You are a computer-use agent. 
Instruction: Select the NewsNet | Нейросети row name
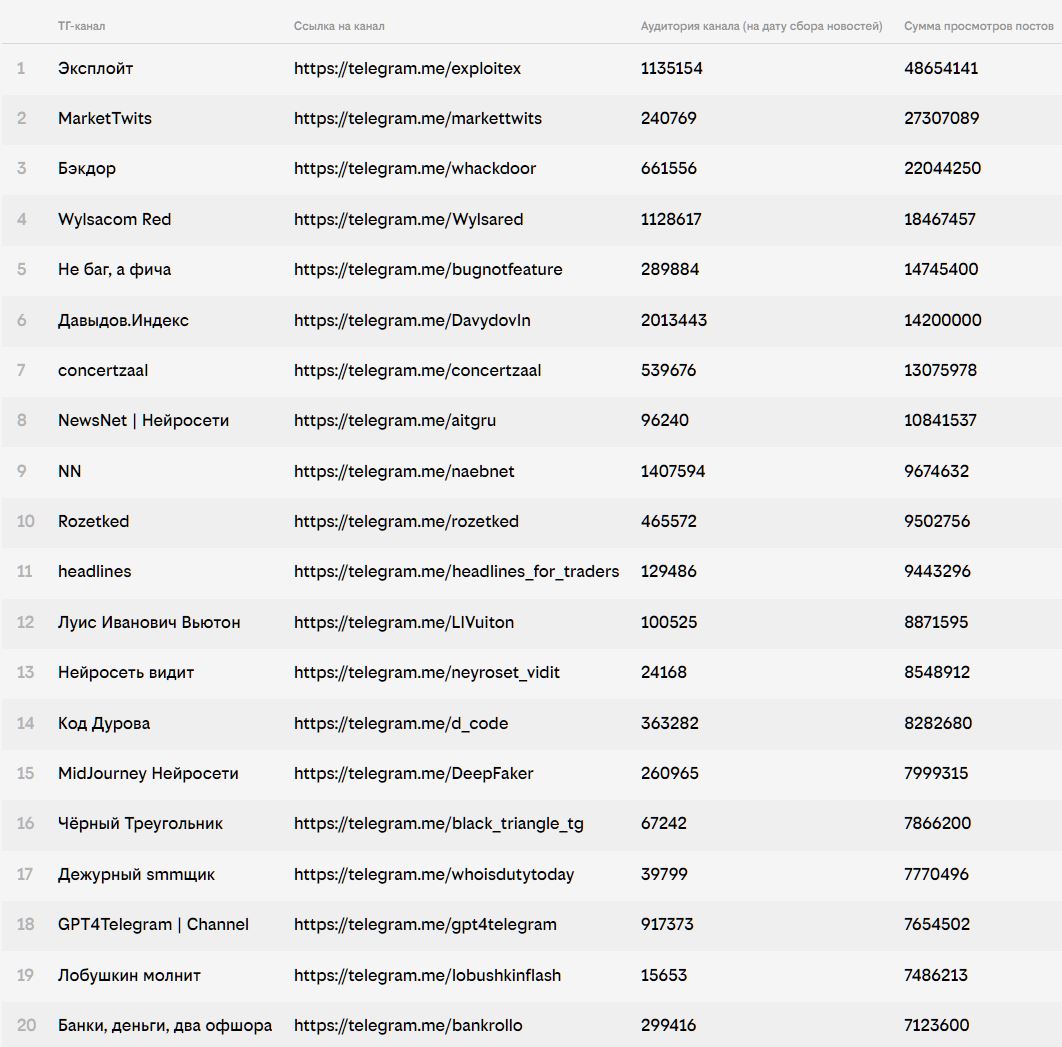click(143, 421)
